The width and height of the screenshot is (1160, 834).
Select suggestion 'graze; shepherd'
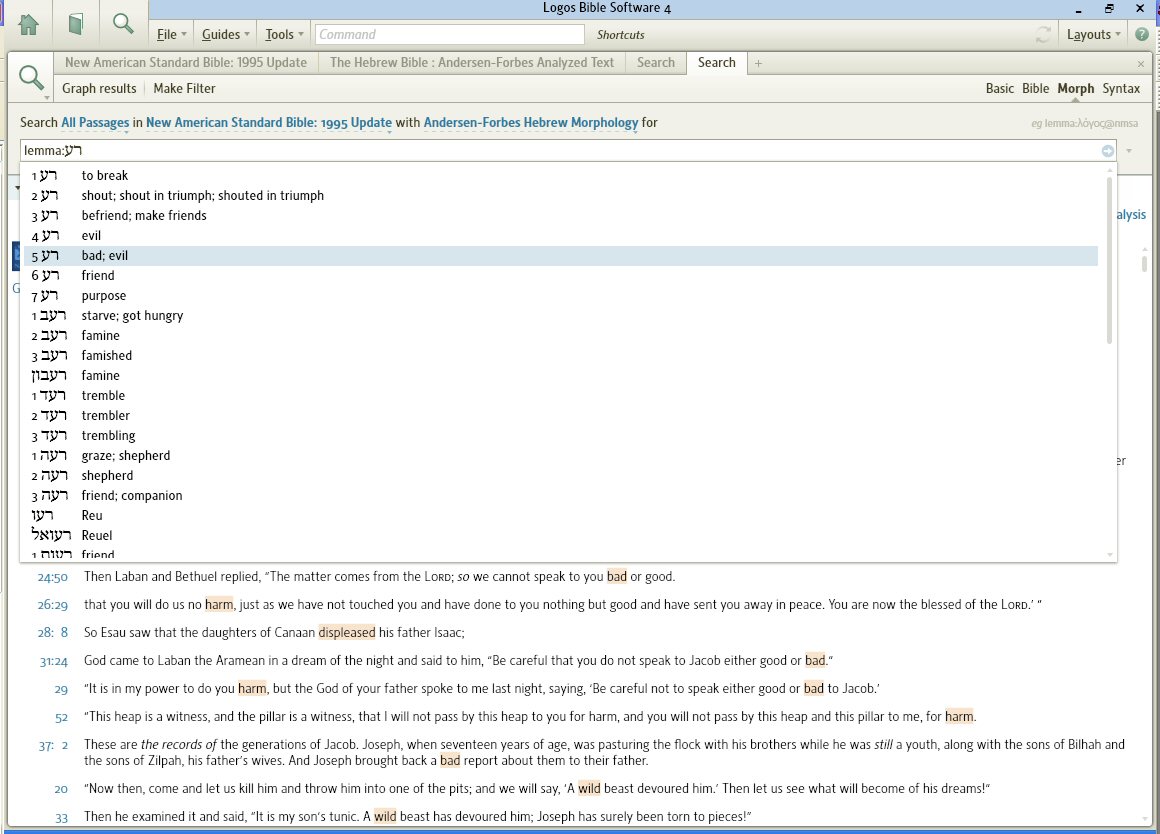pyautogui.click(x=561, y=455)
